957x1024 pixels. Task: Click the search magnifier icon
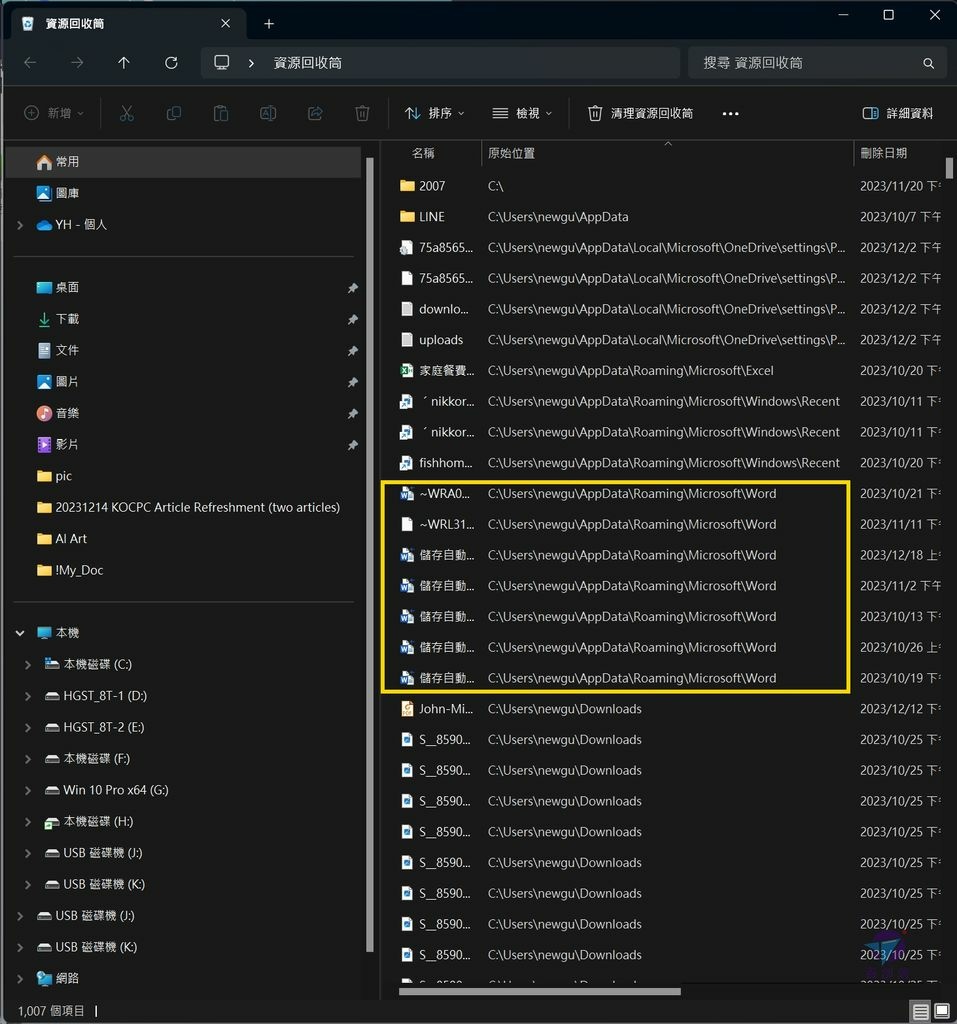pos(928,63)
